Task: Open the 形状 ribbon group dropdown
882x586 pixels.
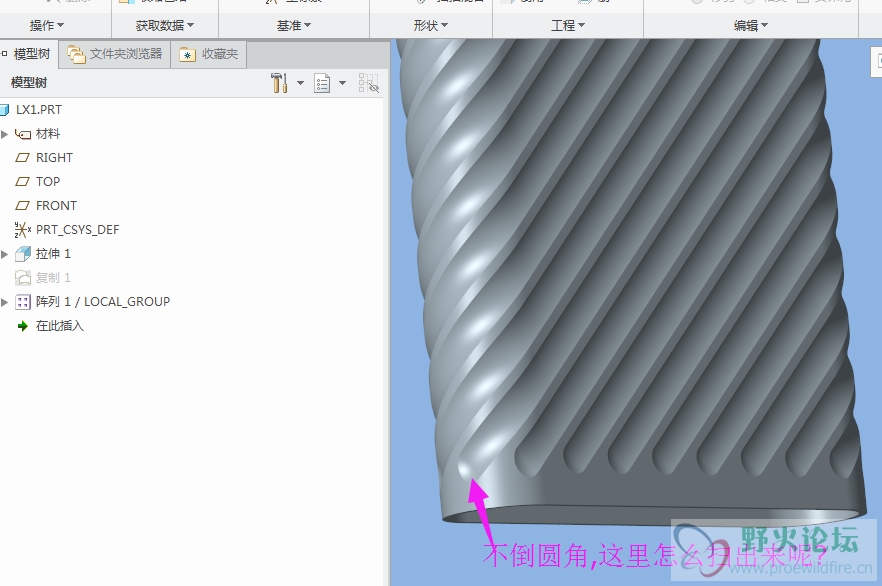Action: click(x=431, y=25)
